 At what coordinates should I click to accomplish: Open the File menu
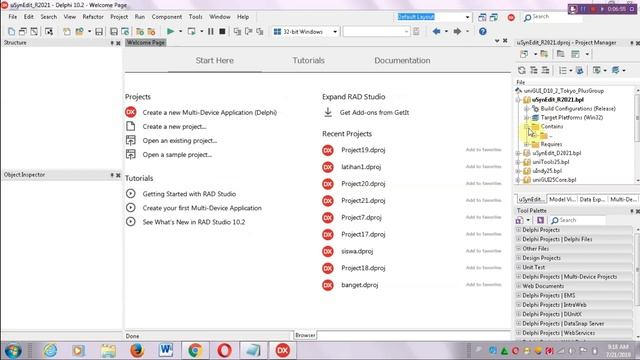13,17
